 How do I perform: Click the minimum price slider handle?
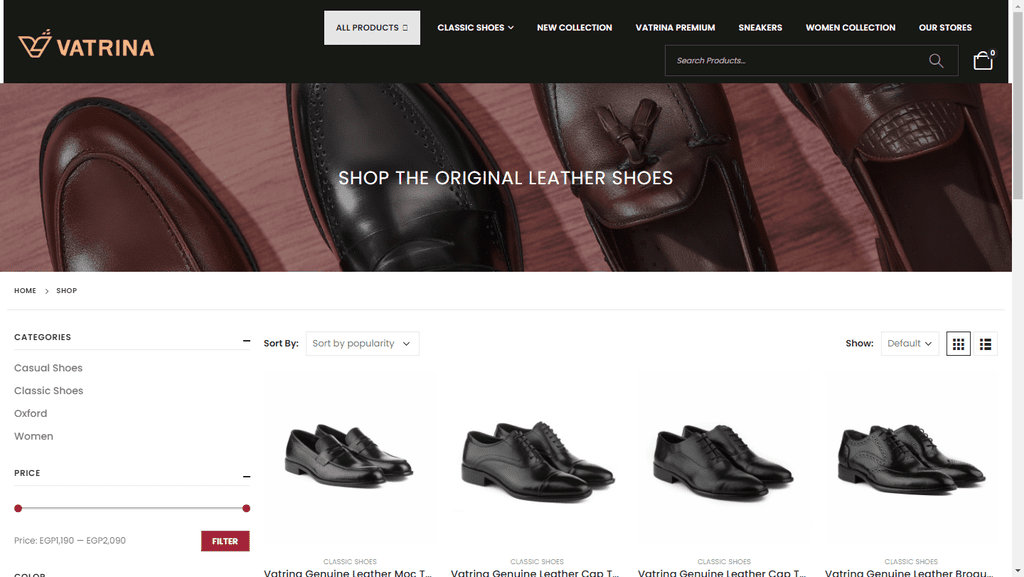pos(18,508)
